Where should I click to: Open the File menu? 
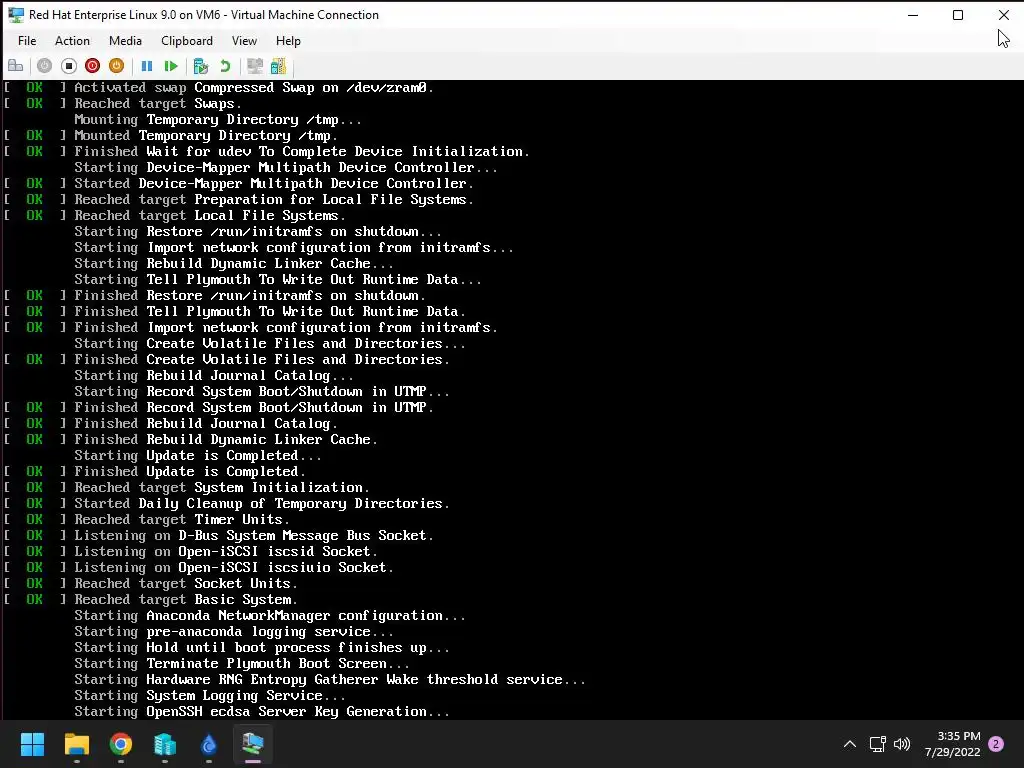pyautogui.click(x=27, y=40)
